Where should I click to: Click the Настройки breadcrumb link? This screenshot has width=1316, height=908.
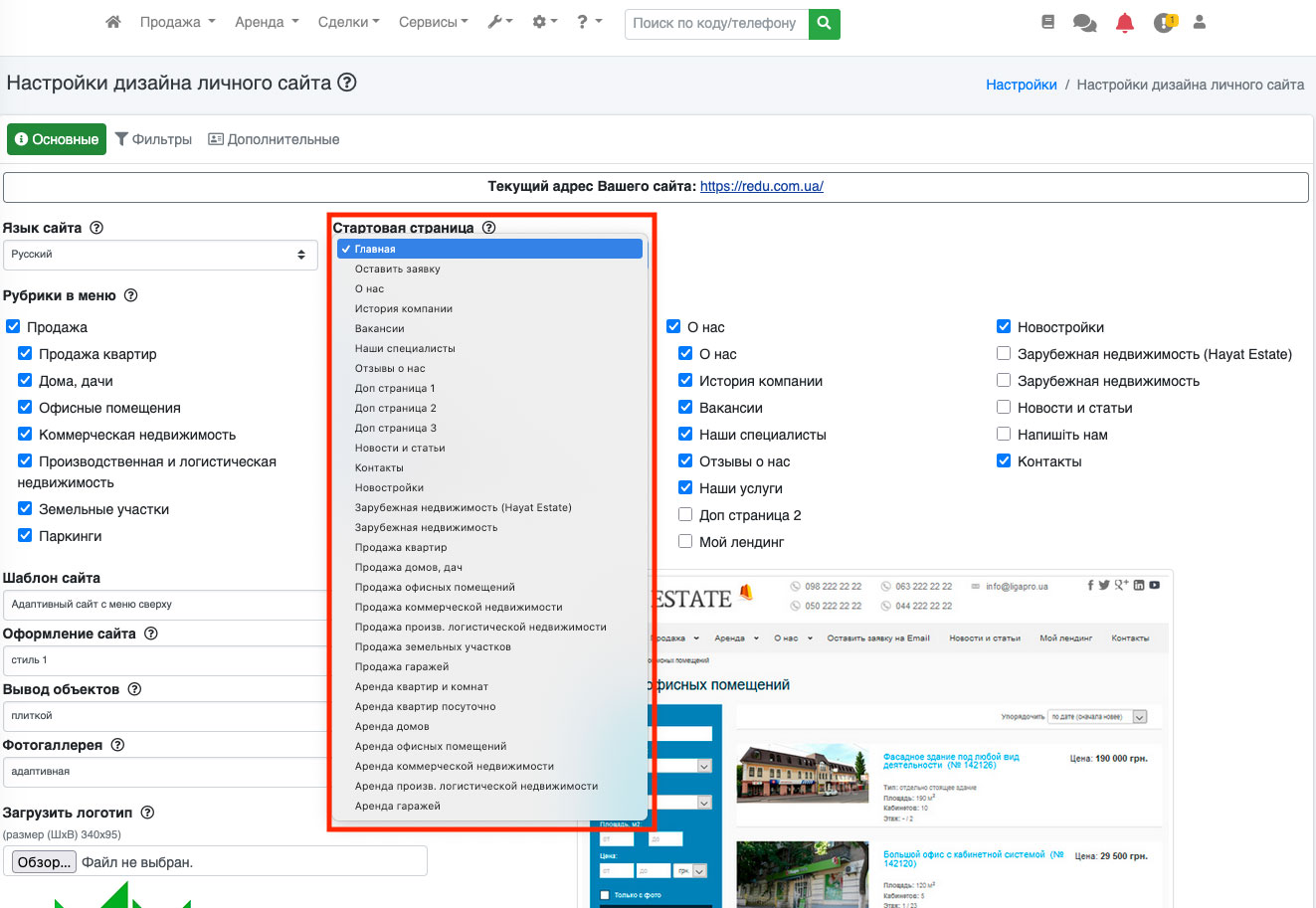1021,85
